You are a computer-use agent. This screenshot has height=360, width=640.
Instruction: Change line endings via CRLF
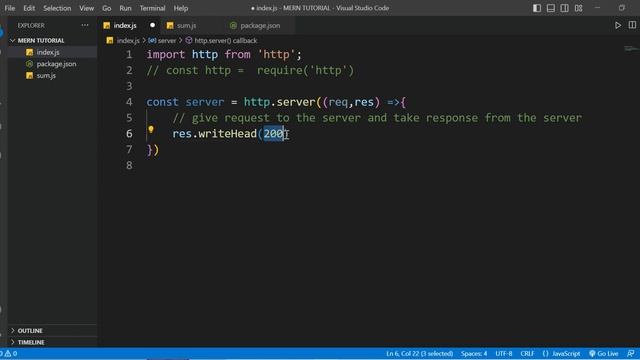(x=527, y=353)
